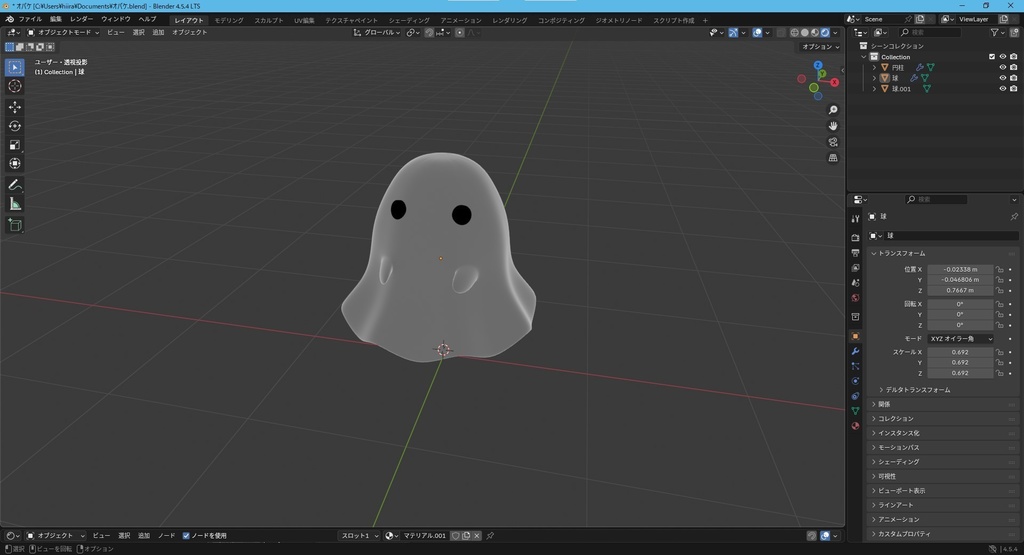Switch to the スカルプト workspace tab

(268, 20)
